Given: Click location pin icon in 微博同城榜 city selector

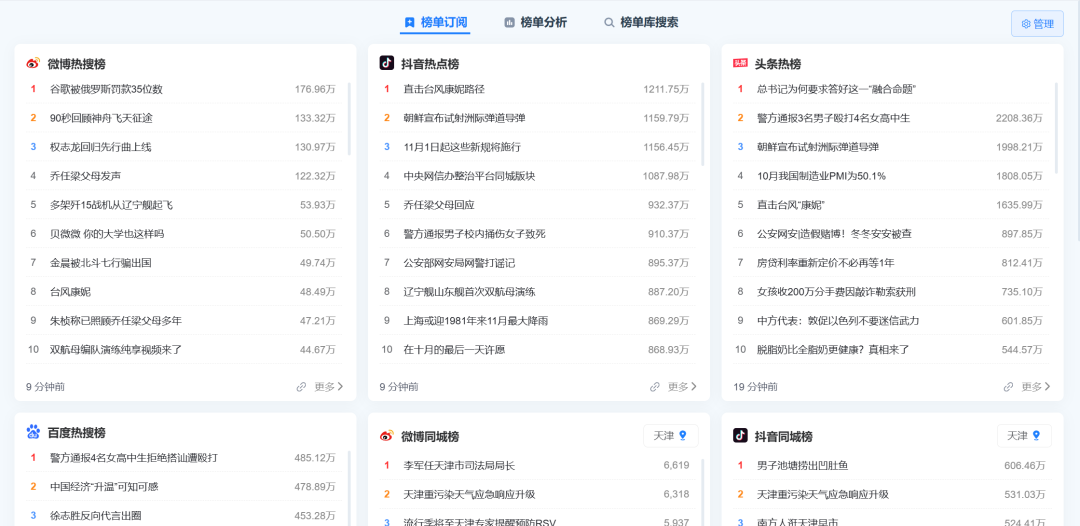Looking at the screenshot, I should click(683, 436).
